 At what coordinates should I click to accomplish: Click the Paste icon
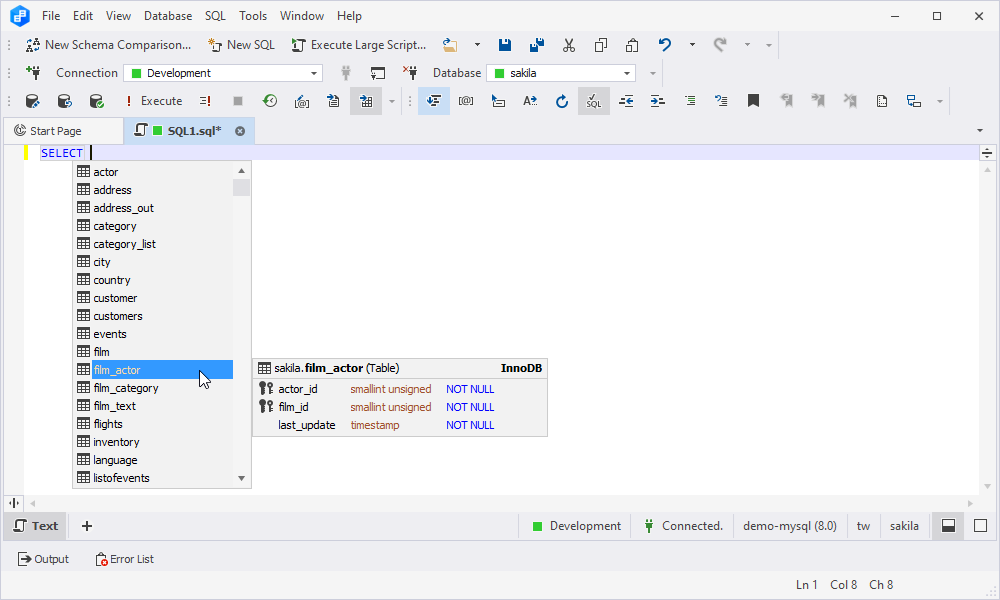click(632, 45)
